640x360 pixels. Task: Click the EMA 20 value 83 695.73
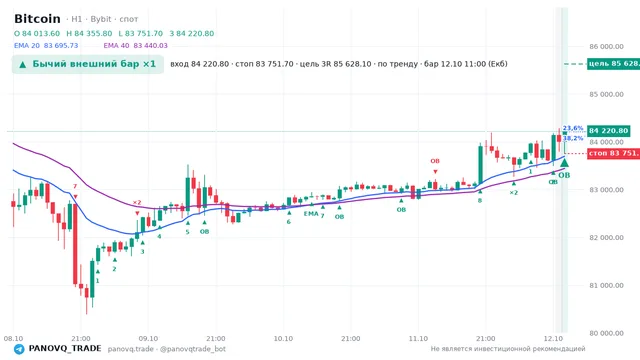tap(61, 46)
